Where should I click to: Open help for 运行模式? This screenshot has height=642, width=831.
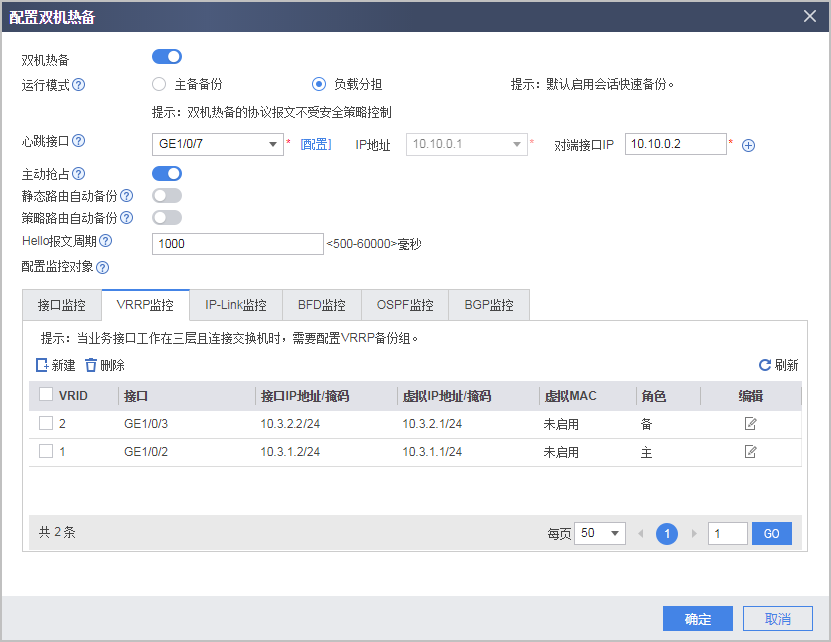[78, 85]
